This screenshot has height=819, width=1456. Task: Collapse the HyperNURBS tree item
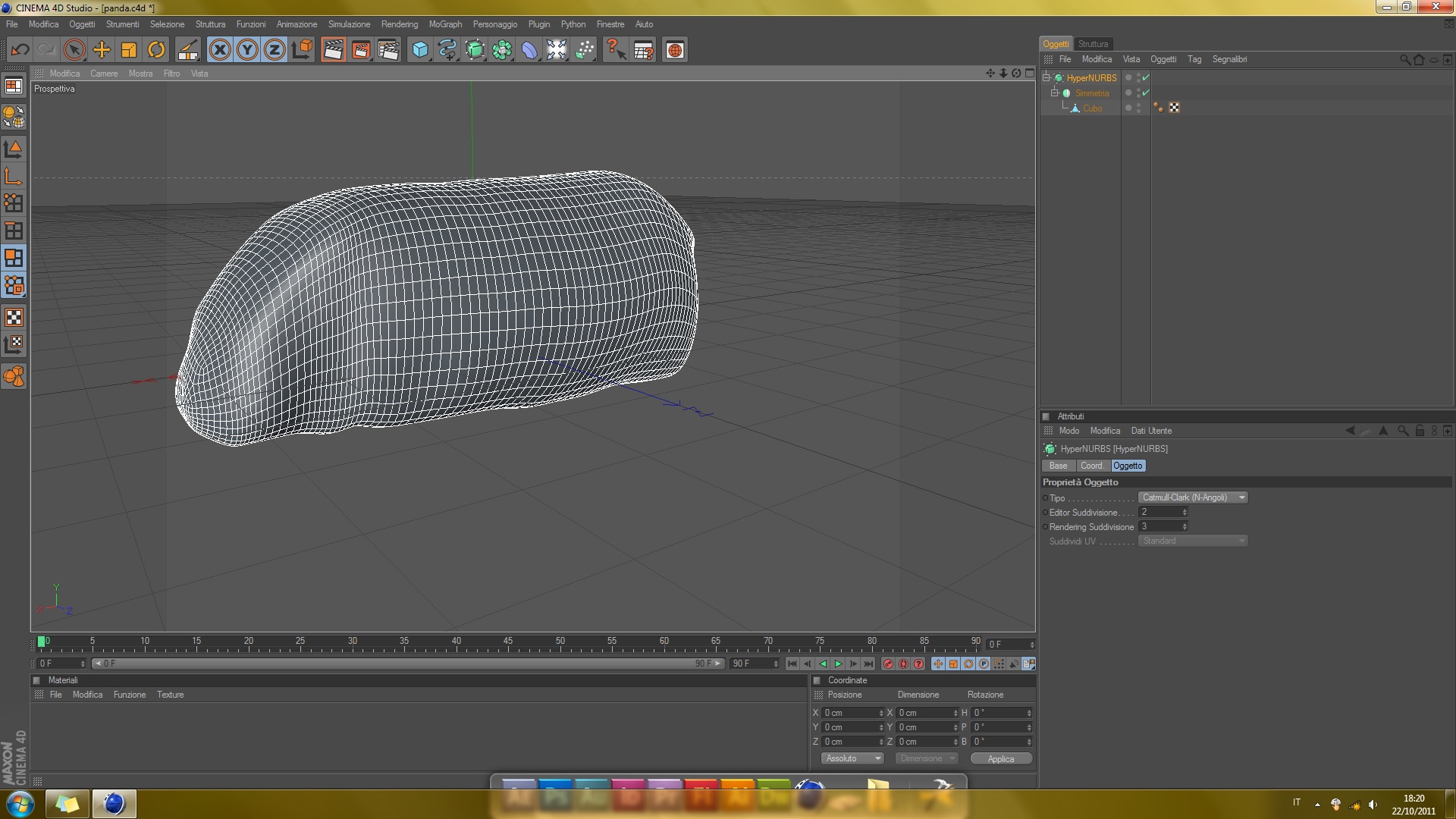click(1046, 77)
